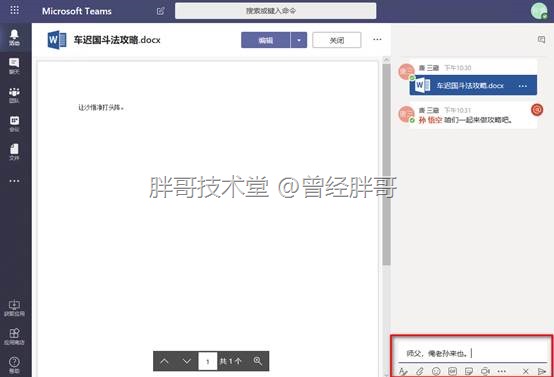The width and height of the screenshot is (554, 377).
Task: Click the Meet now video icon
Action: (485, 371)
